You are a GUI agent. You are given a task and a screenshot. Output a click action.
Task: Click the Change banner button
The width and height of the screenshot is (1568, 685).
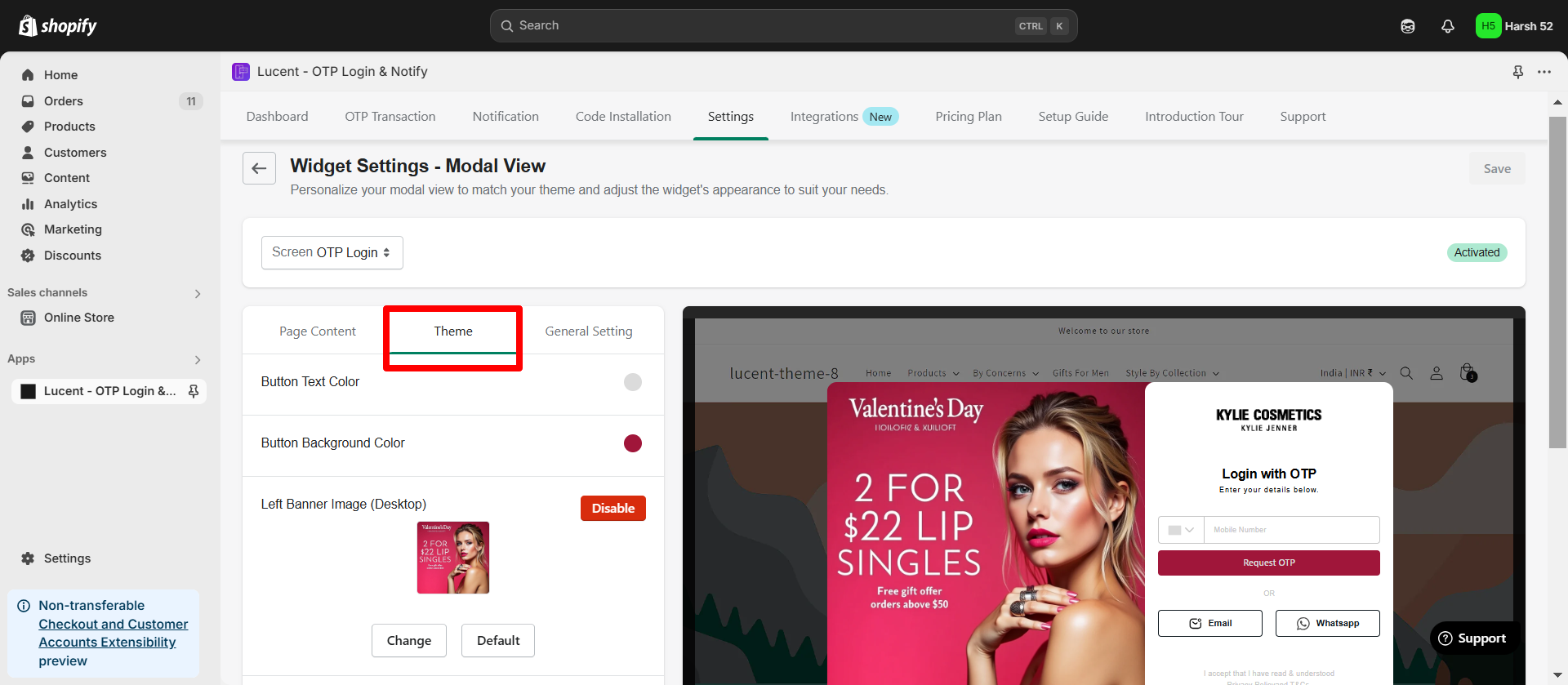pyautogui.click(x=409, y=641)
